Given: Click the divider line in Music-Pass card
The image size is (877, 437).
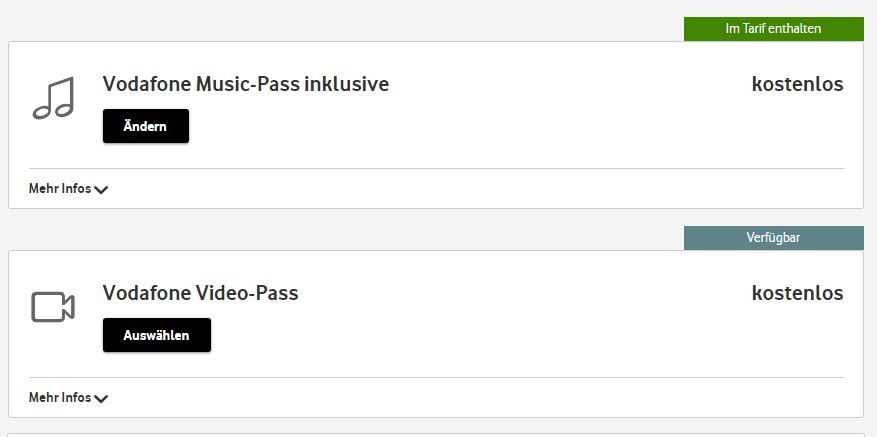Looking at the screenshot, I should 436,168.
